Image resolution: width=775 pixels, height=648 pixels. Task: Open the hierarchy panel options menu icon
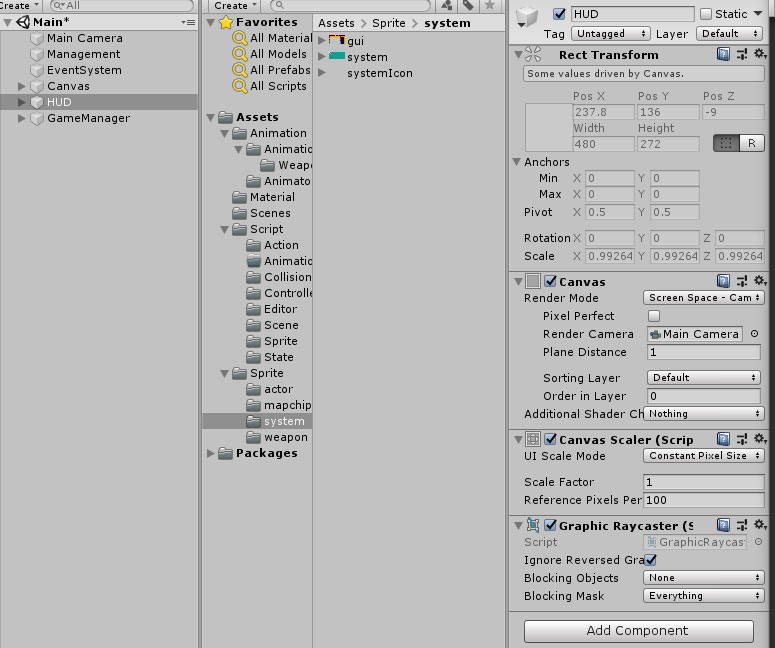coord(188,22)
